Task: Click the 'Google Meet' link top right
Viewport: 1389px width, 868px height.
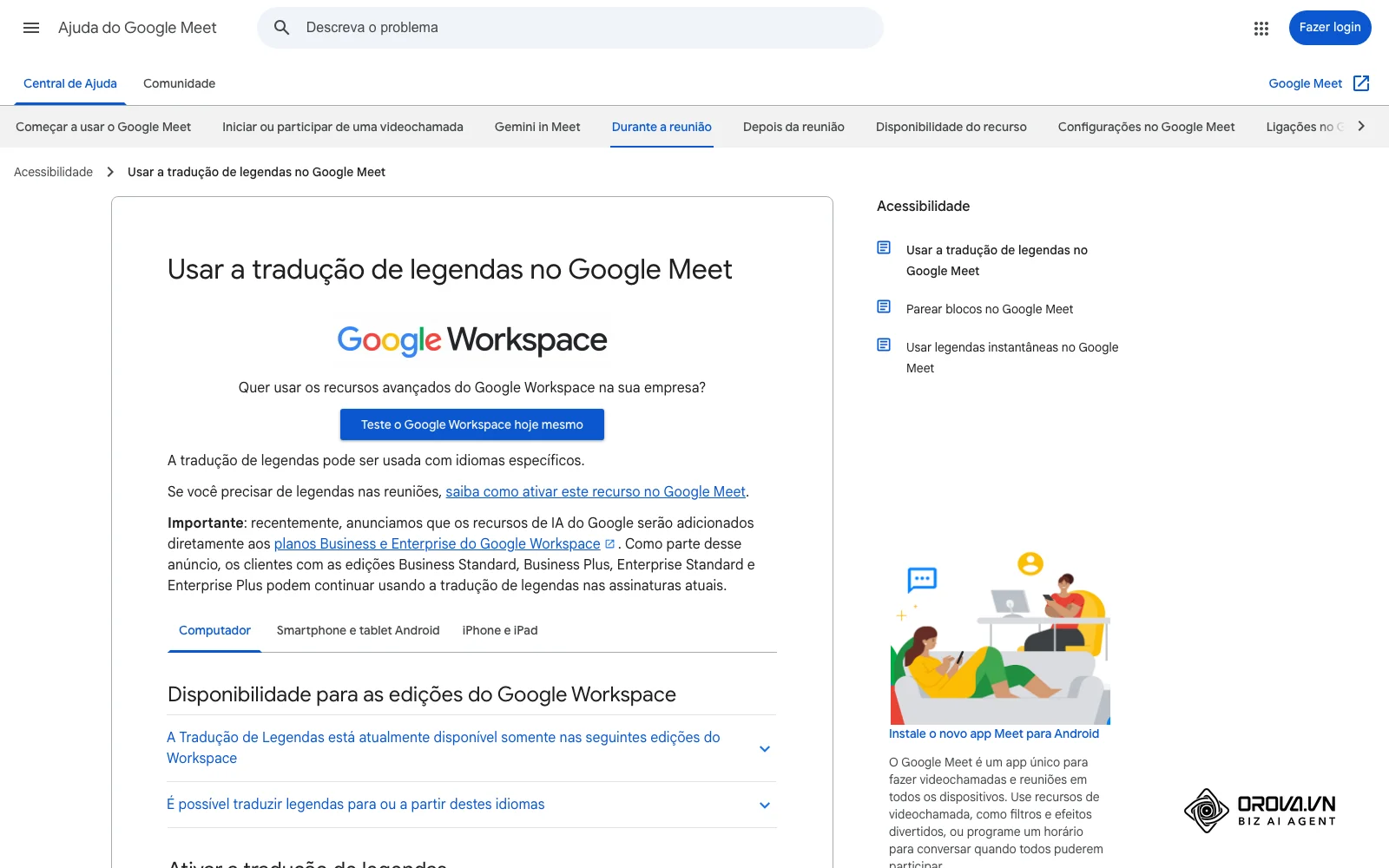Action: [1305, 83]
